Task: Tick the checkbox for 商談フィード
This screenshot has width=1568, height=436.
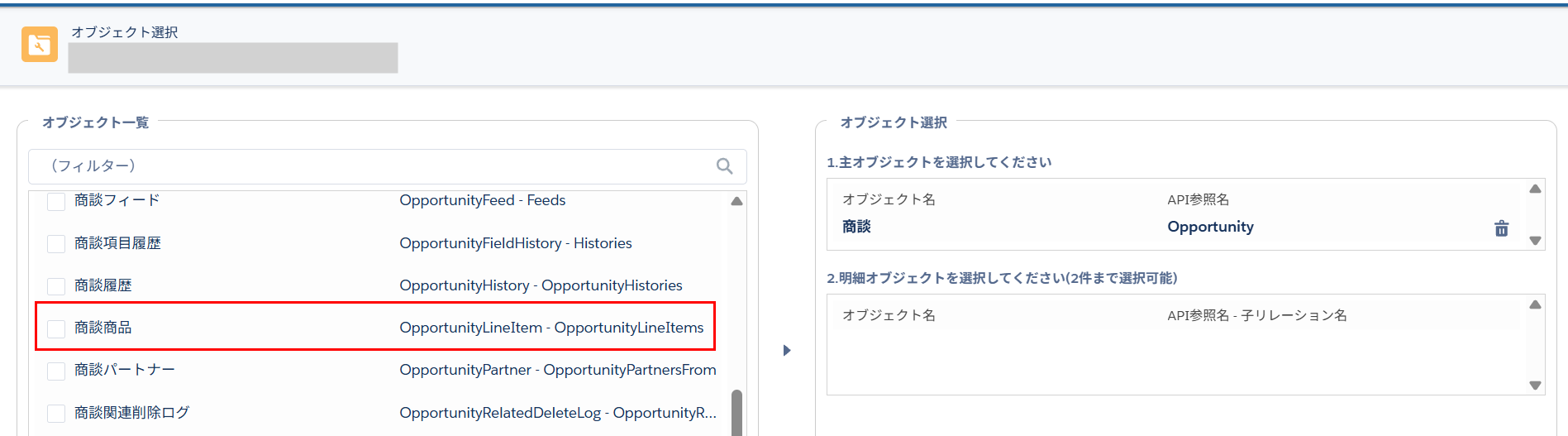Action: 56,201
